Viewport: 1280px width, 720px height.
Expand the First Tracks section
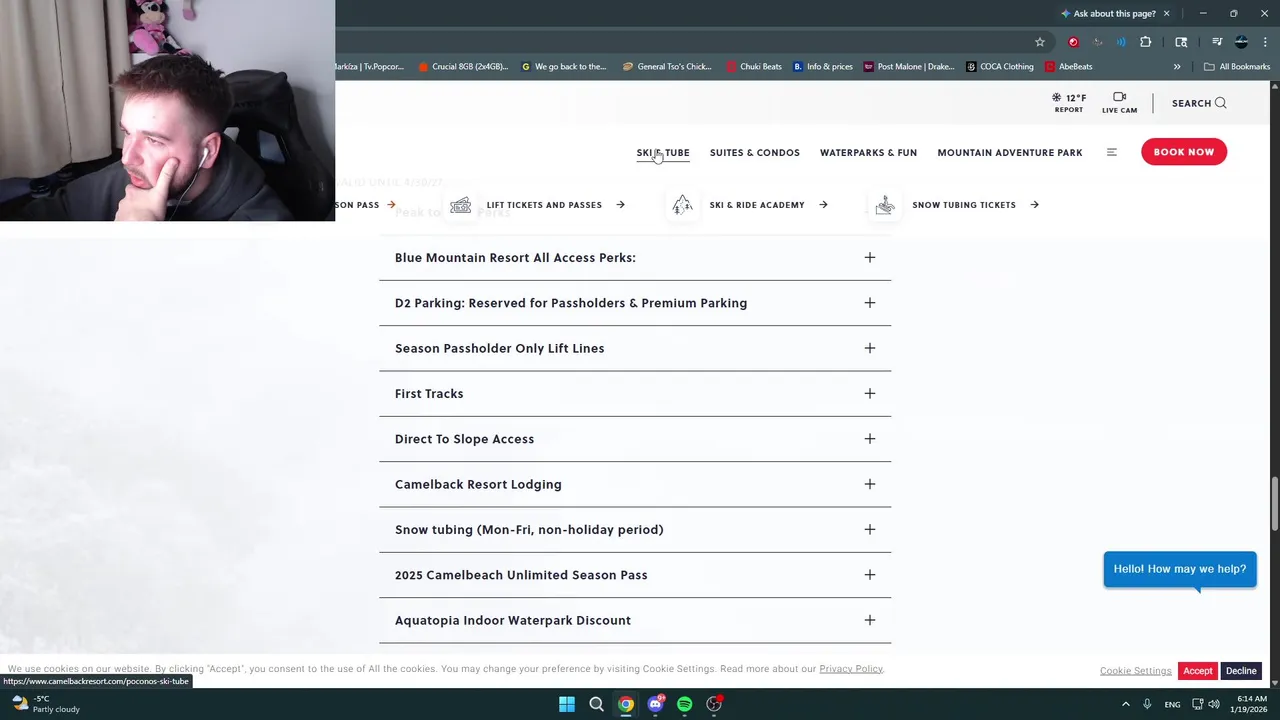(x=635, y=394)
